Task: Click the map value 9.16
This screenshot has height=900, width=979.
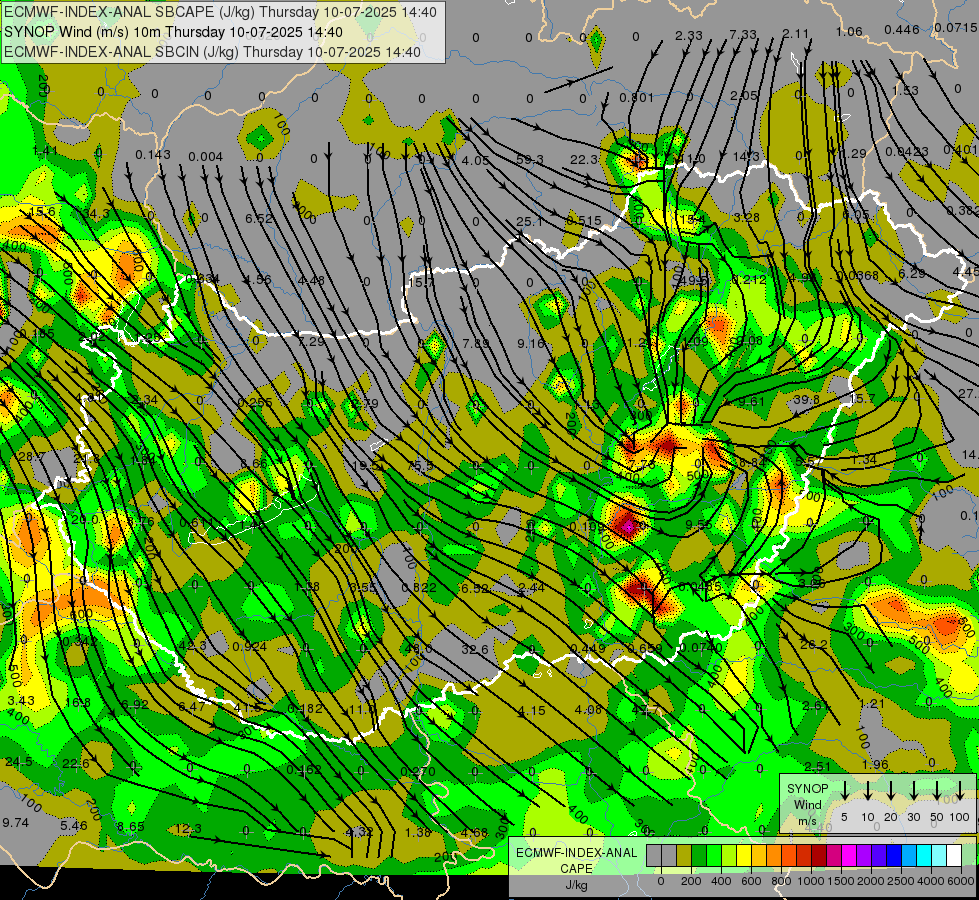Action: coord(531,343)
